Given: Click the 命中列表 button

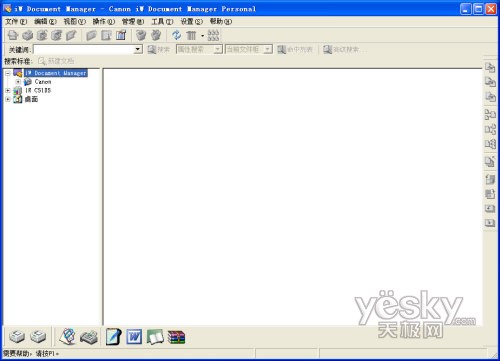Looking at the screenshot, I should (295, 50).
